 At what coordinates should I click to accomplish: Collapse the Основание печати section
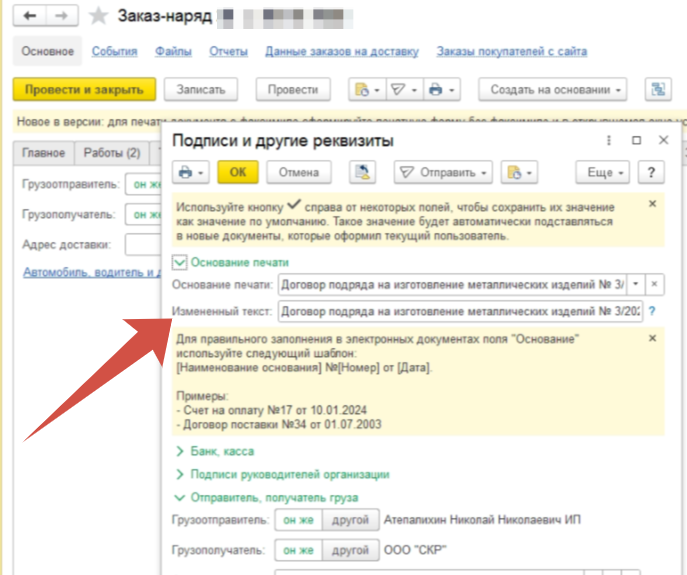pos(179,263)
